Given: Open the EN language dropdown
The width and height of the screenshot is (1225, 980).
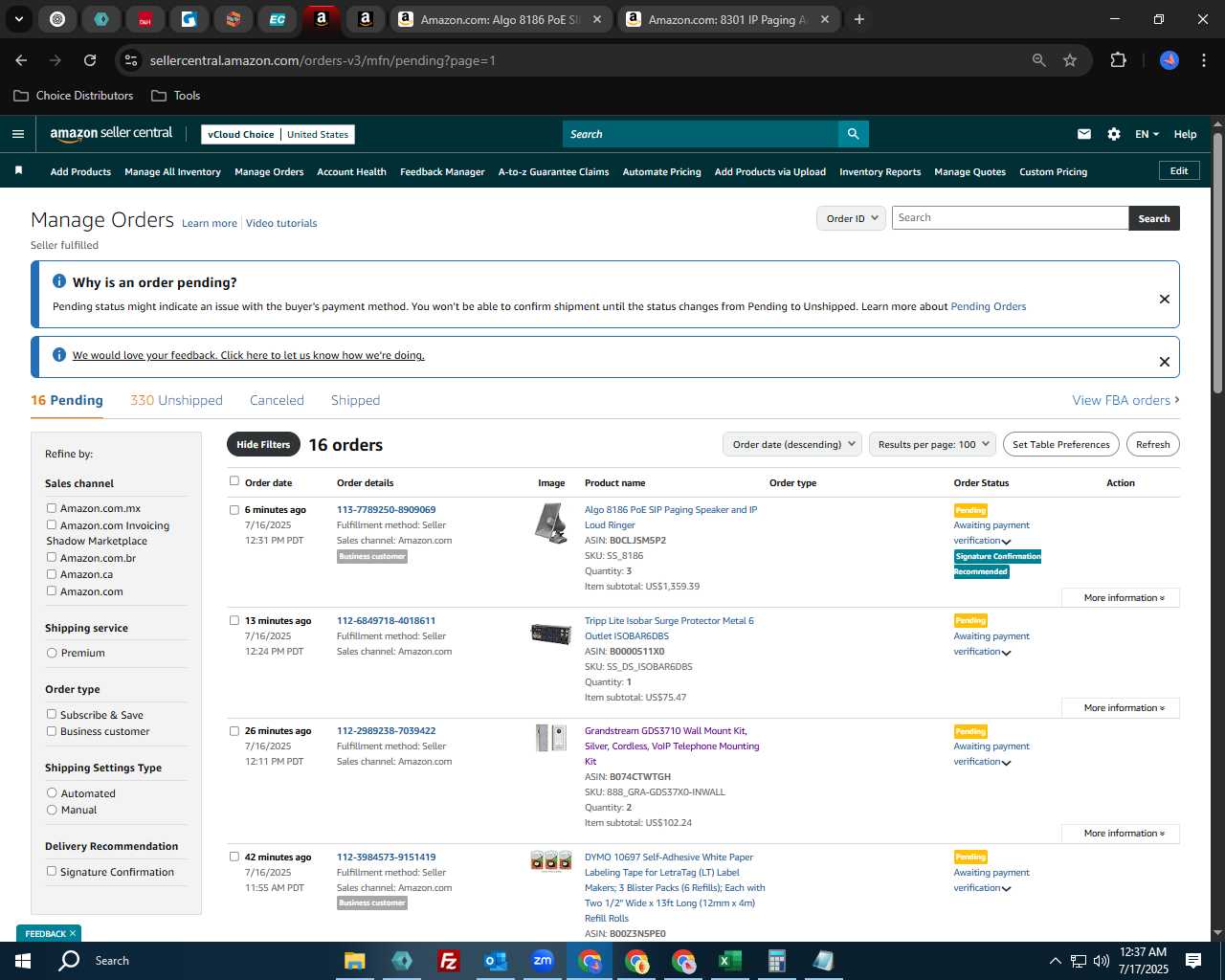Looking at the screenshot, I should (1147, 134).
